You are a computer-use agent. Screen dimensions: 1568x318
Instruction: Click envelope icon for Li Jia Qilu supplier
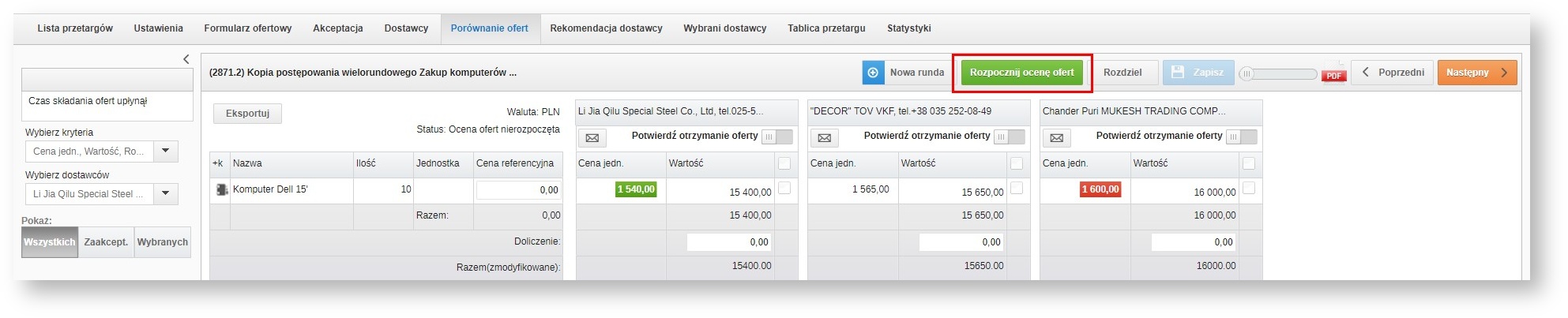tap(592, 138)
